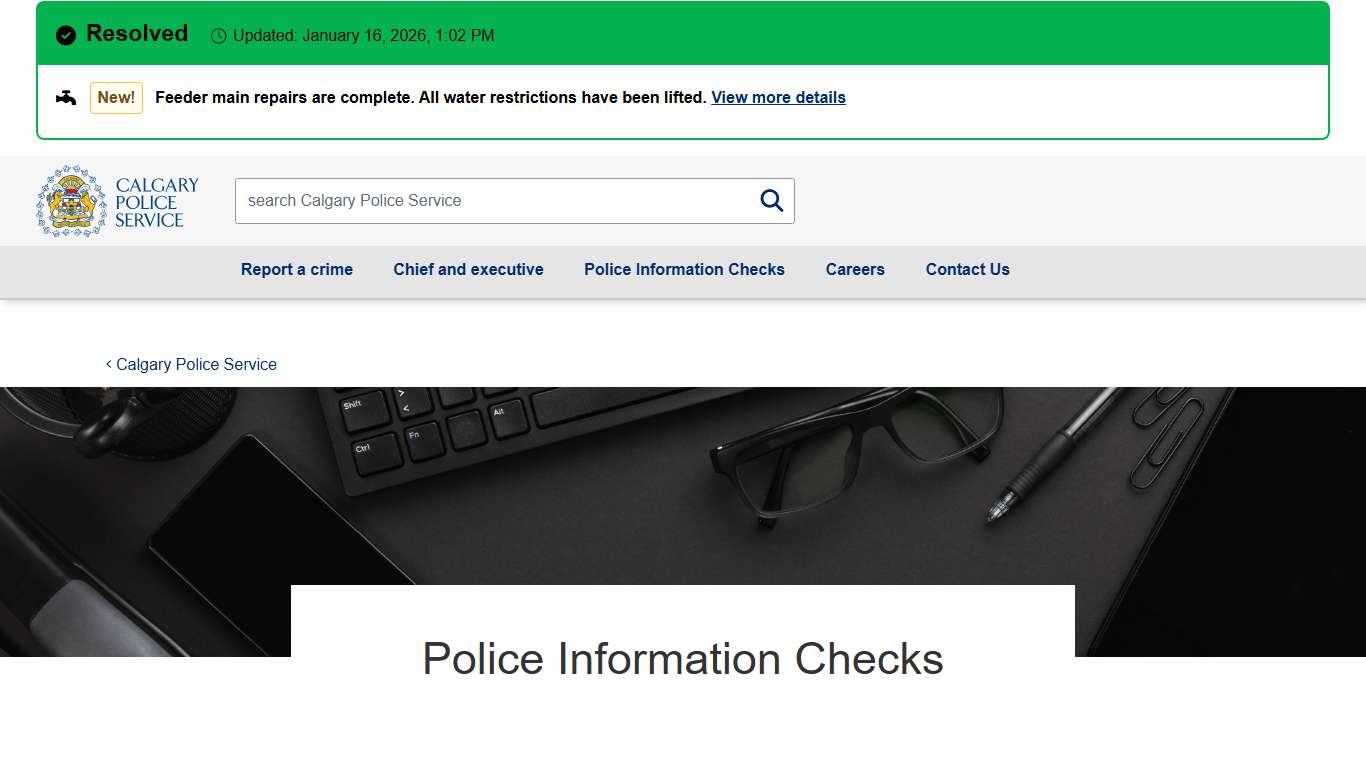
Task: Click the View more details link
Action: 778,97
